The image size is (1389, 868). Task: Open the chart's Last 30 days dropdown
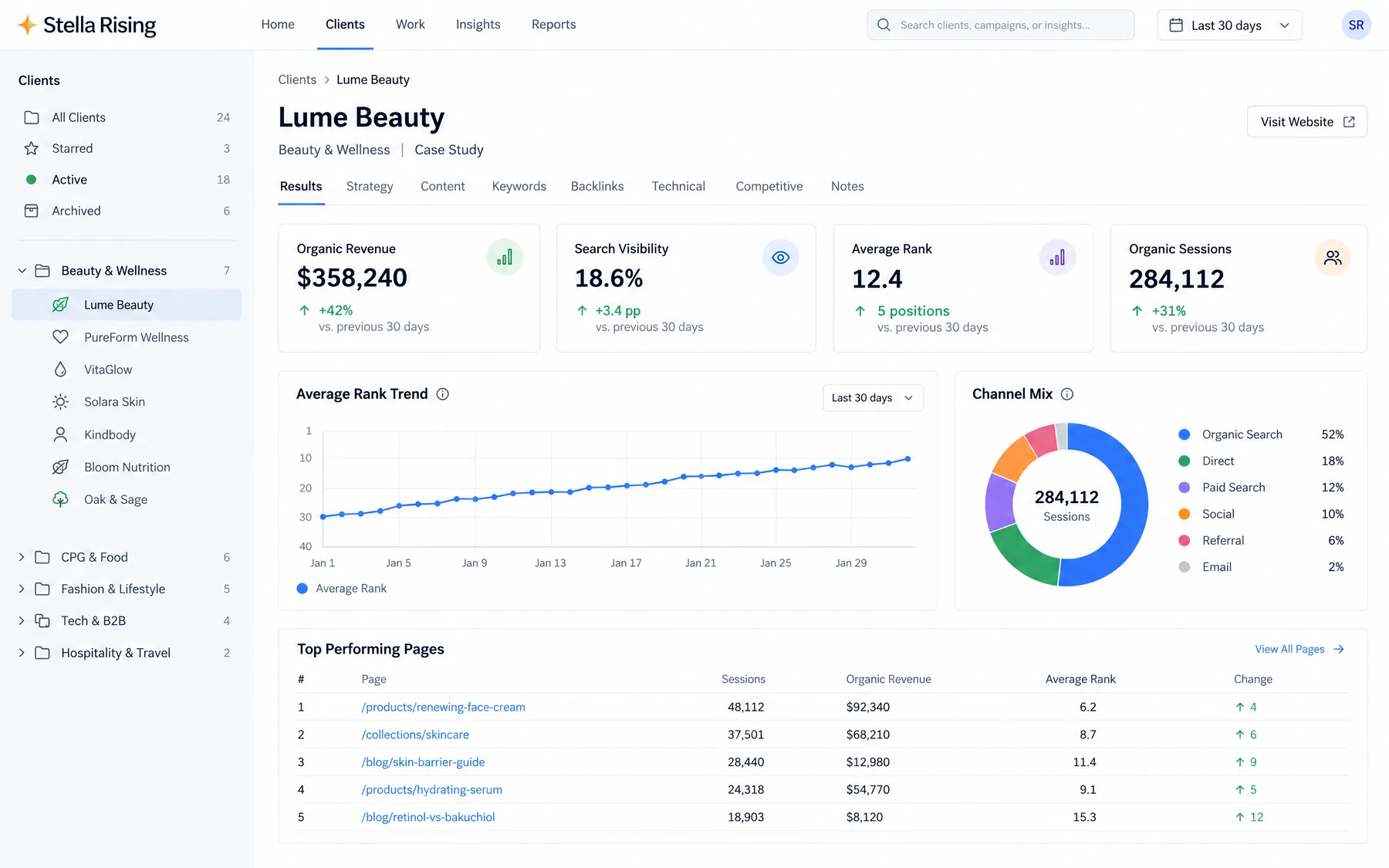(873, 398)
